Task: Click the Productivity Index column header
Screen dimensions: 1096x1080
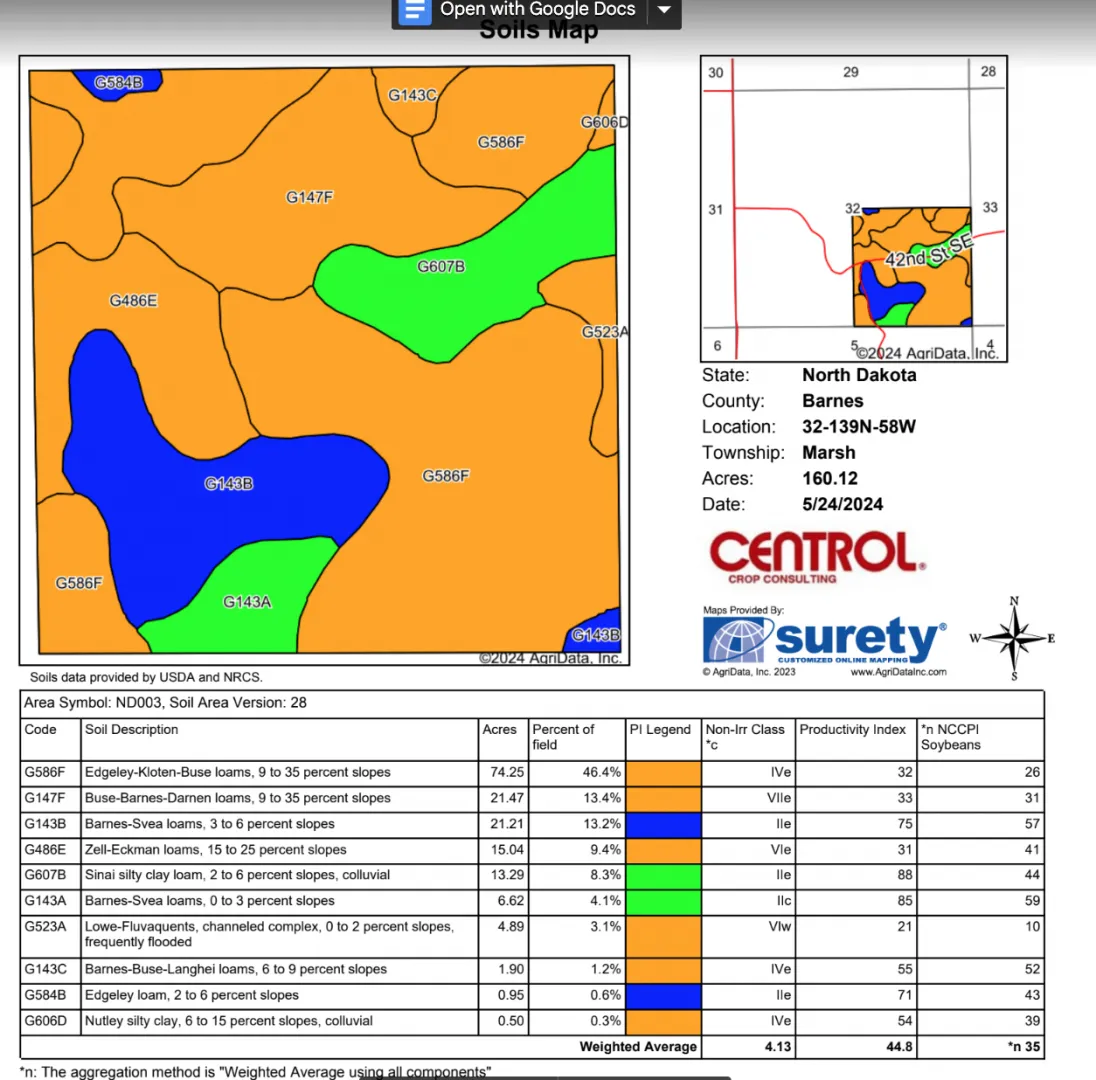Action: click(853, 729)
